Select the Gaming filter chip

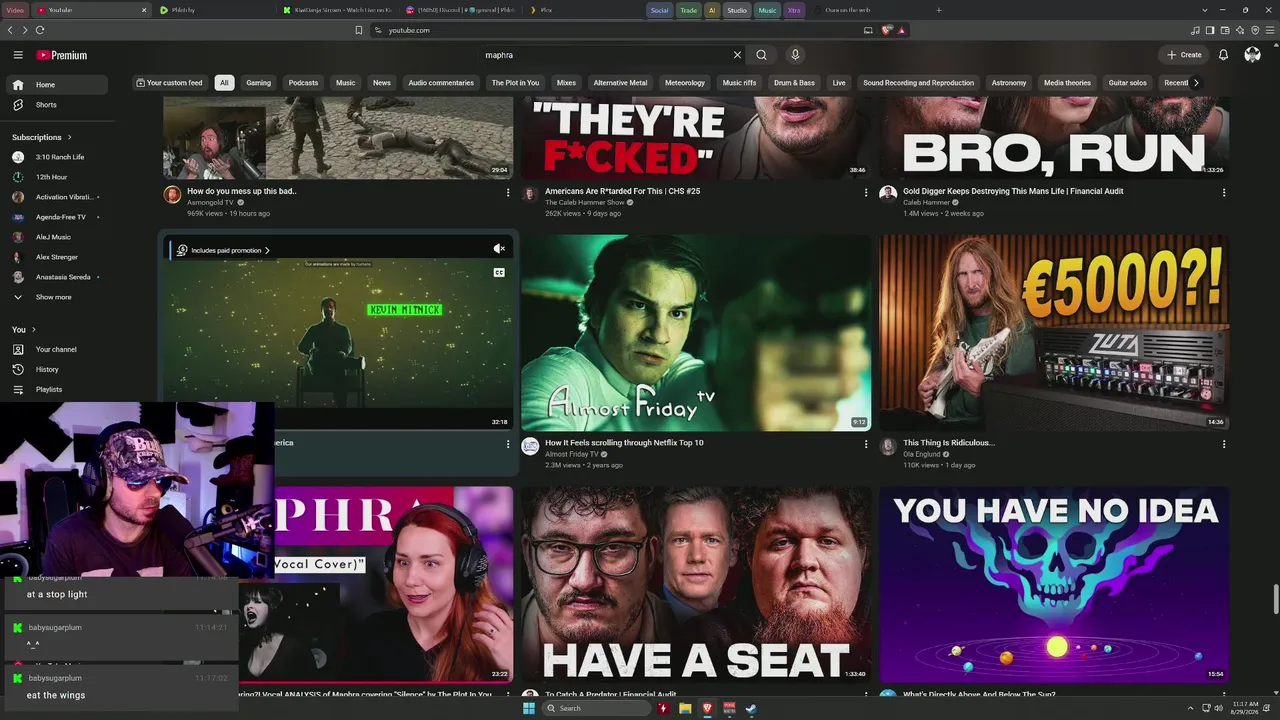(x=259, y=83)
